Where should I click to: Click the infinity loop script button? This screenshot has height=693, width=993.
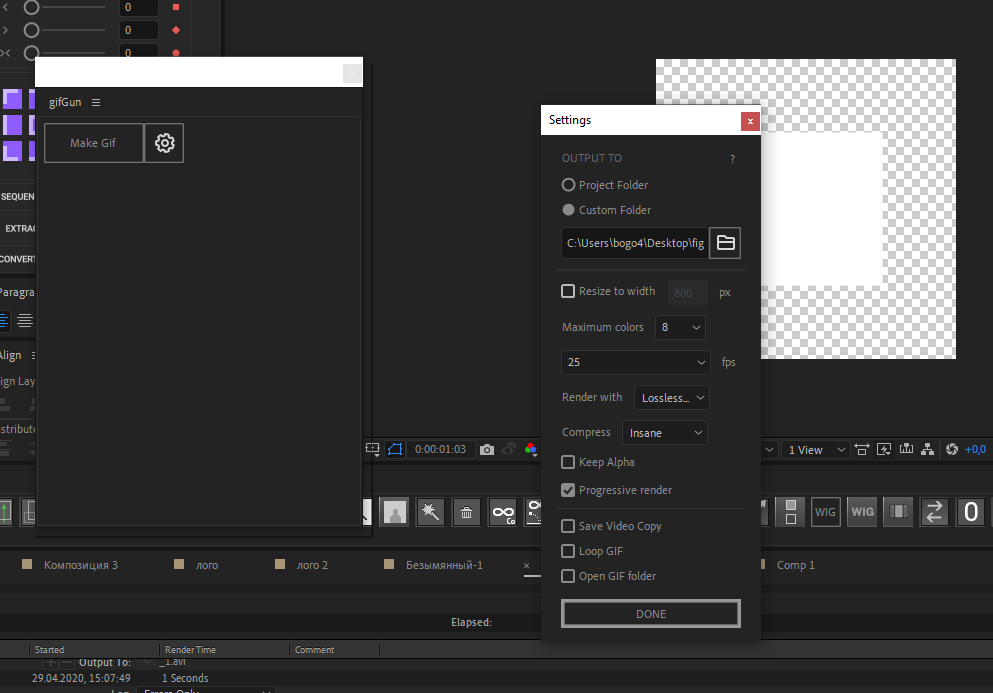(x=503, y=512)
